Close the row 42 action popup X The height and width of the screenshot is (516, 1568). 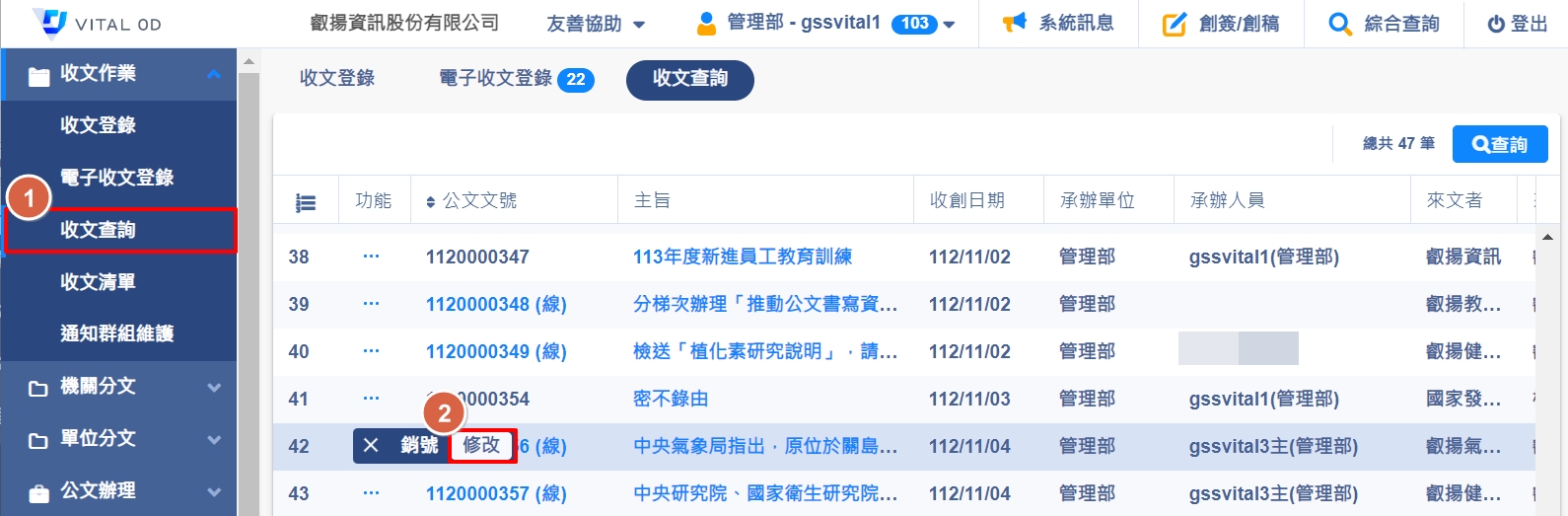(x=371, y=446)
